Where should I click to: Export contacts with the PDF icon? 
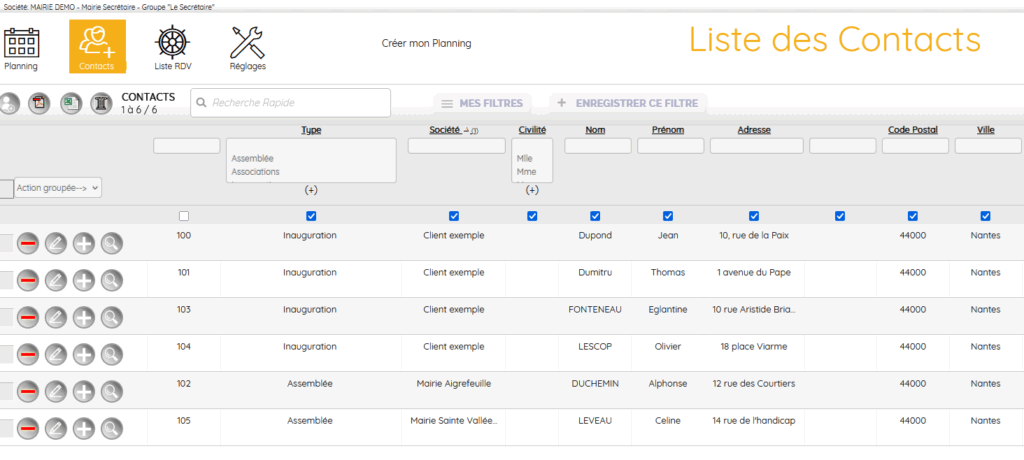tap(39, 103)
